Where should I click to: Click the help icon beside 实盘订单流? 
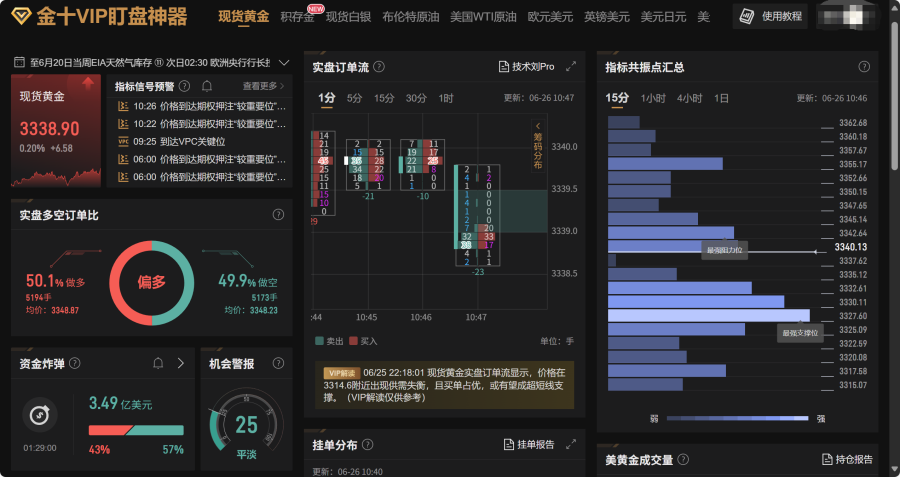coord(379,67)
